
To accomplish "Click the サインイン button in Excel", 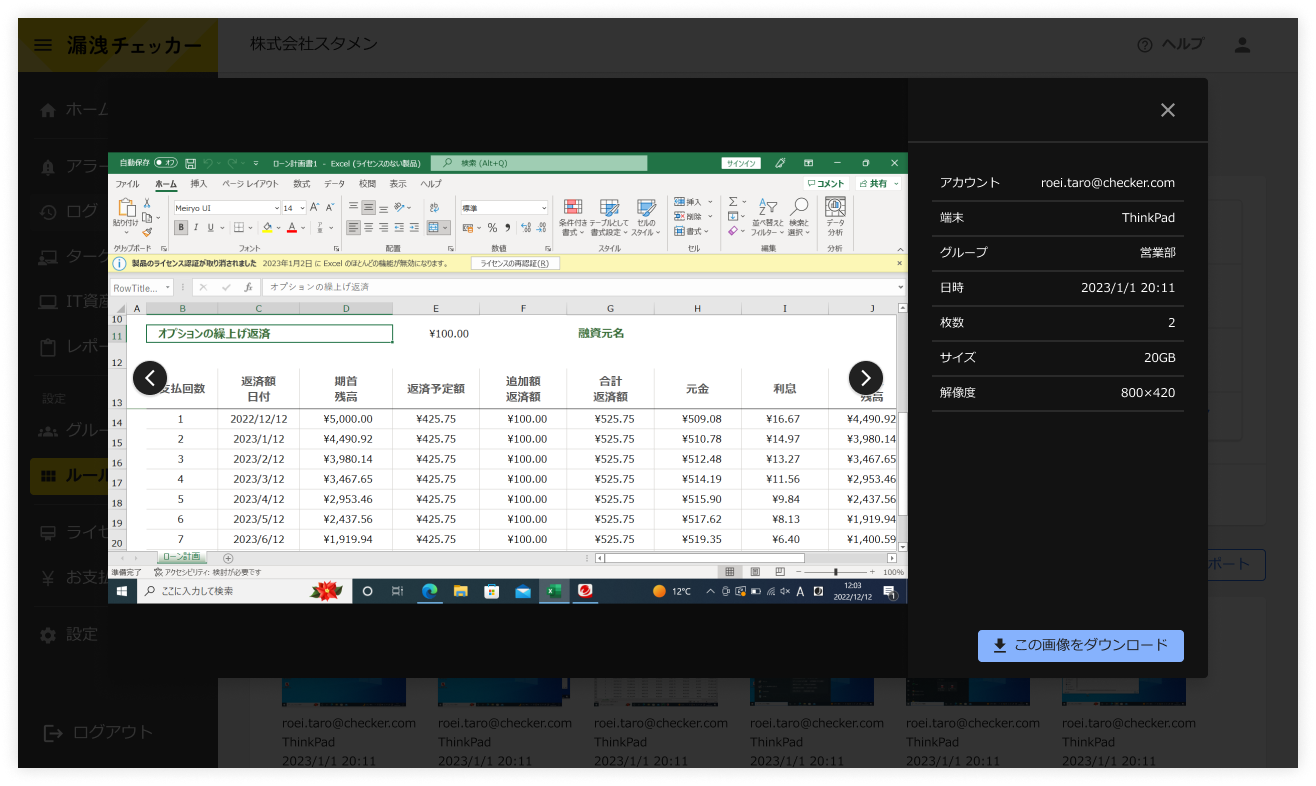I will coord(741,163).
